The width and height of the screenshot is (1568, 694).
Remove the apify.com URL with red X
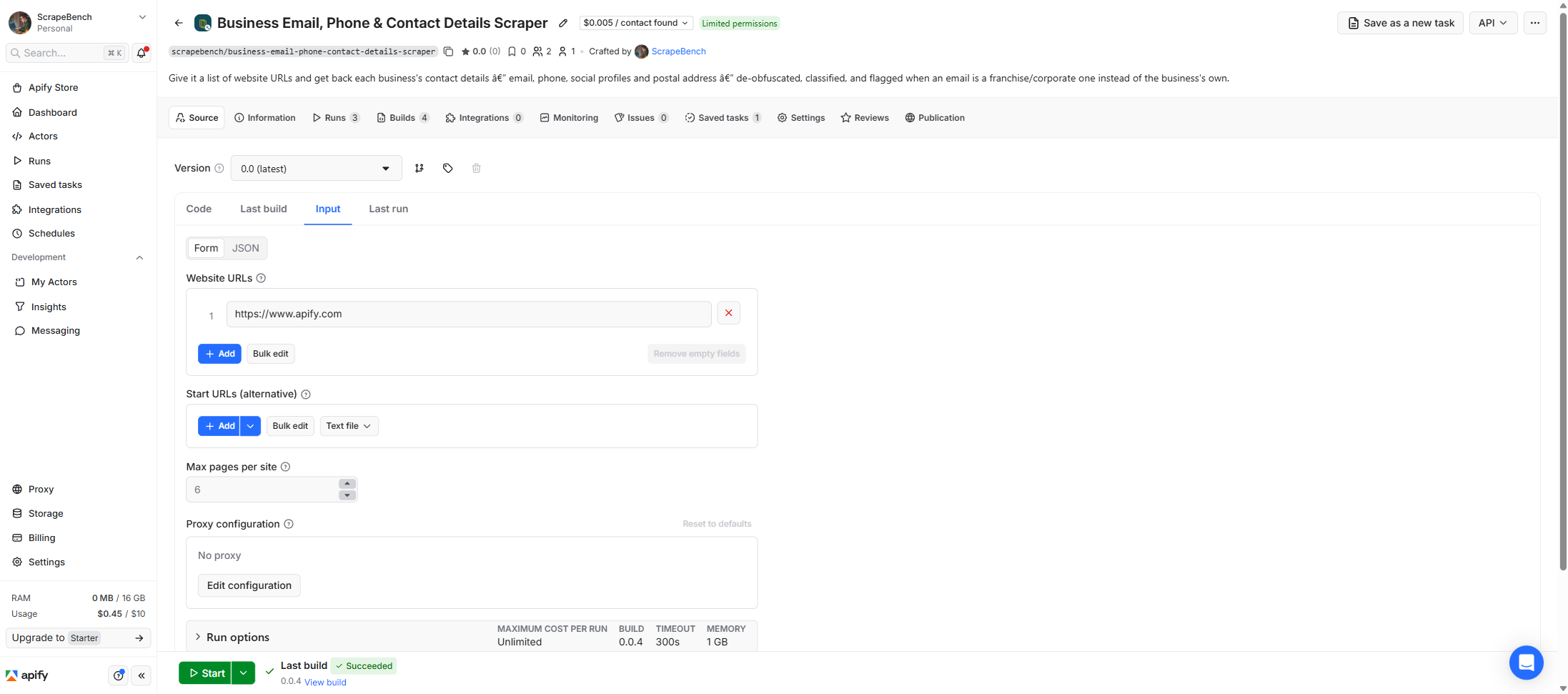click(728, 313)
